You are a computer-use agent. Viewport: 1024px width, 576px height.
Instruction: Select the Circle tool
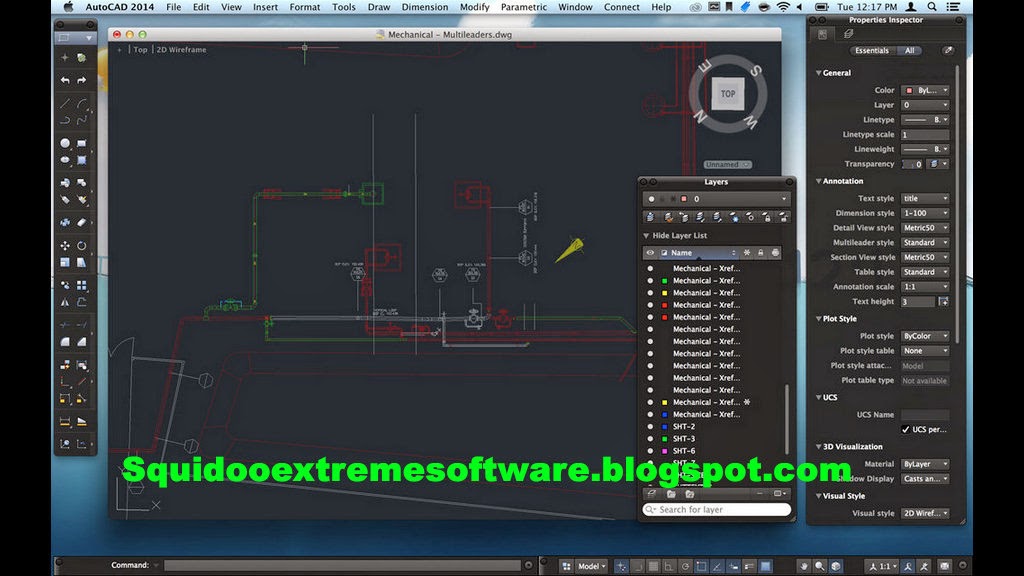65,143
